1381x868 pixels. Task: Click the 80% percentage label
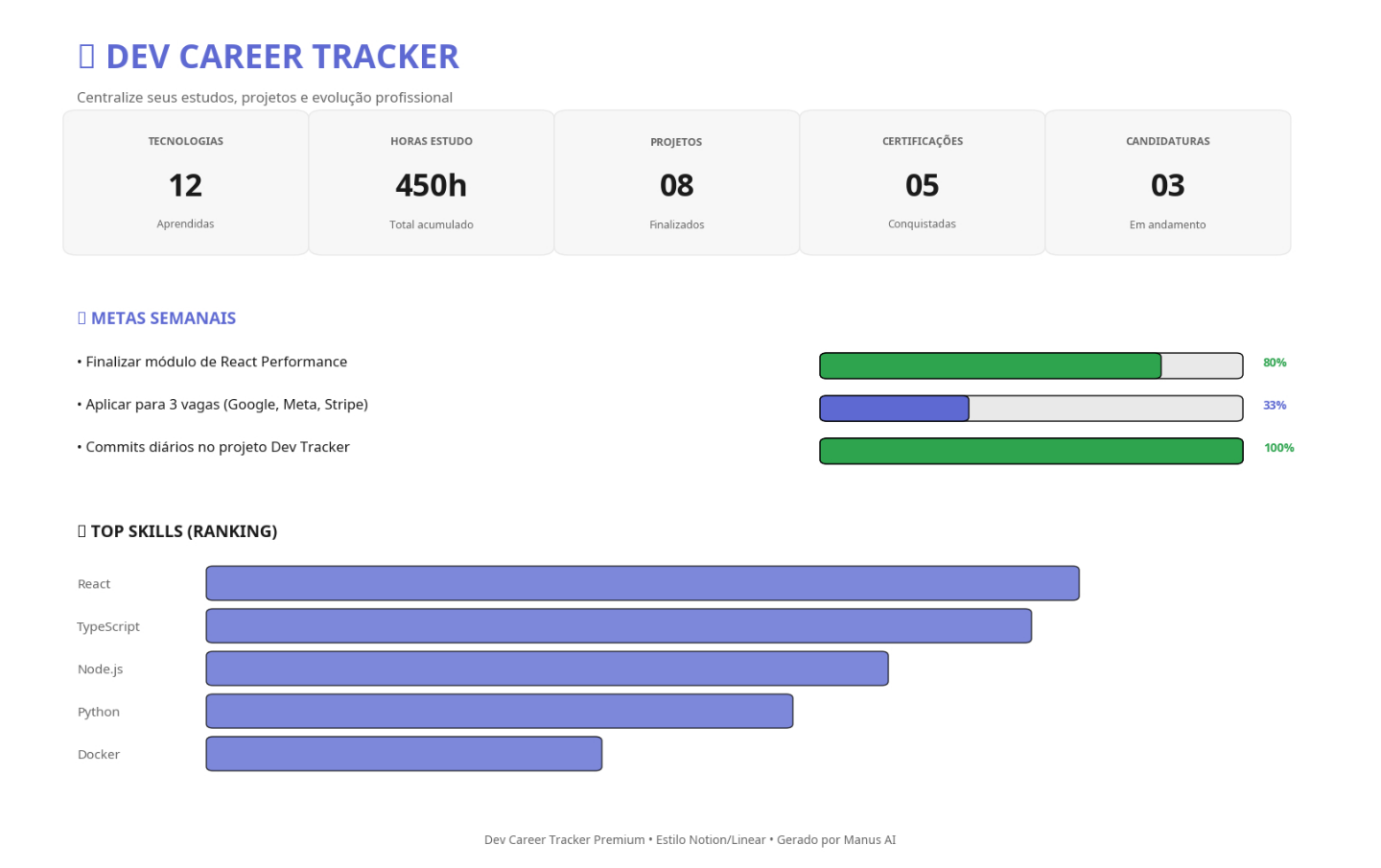click(1275, 363)
